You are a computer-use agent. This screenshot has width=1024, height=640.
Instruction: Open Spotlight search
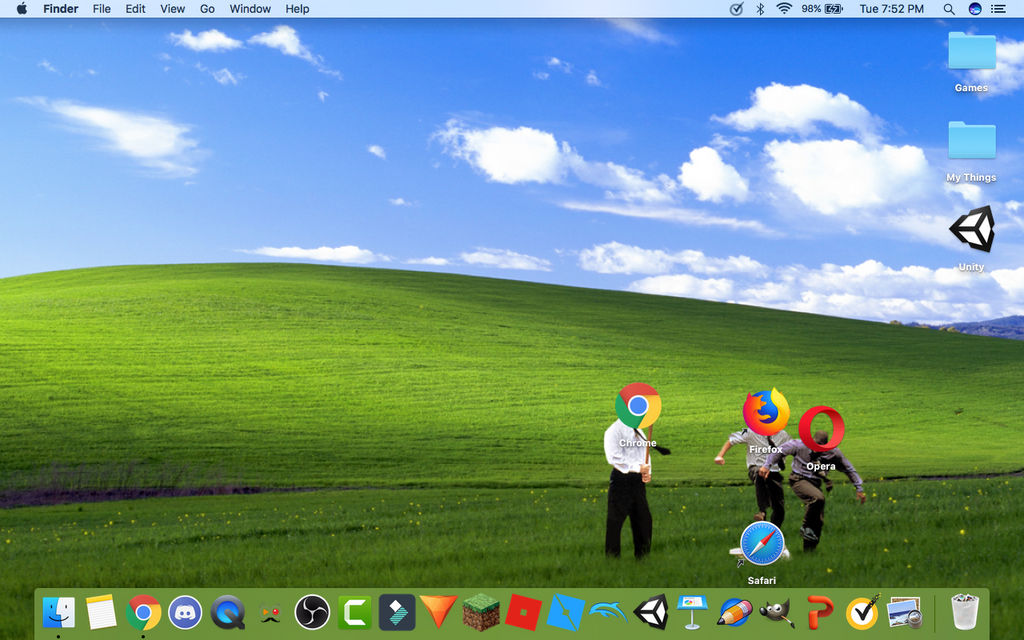coord(949,8)
